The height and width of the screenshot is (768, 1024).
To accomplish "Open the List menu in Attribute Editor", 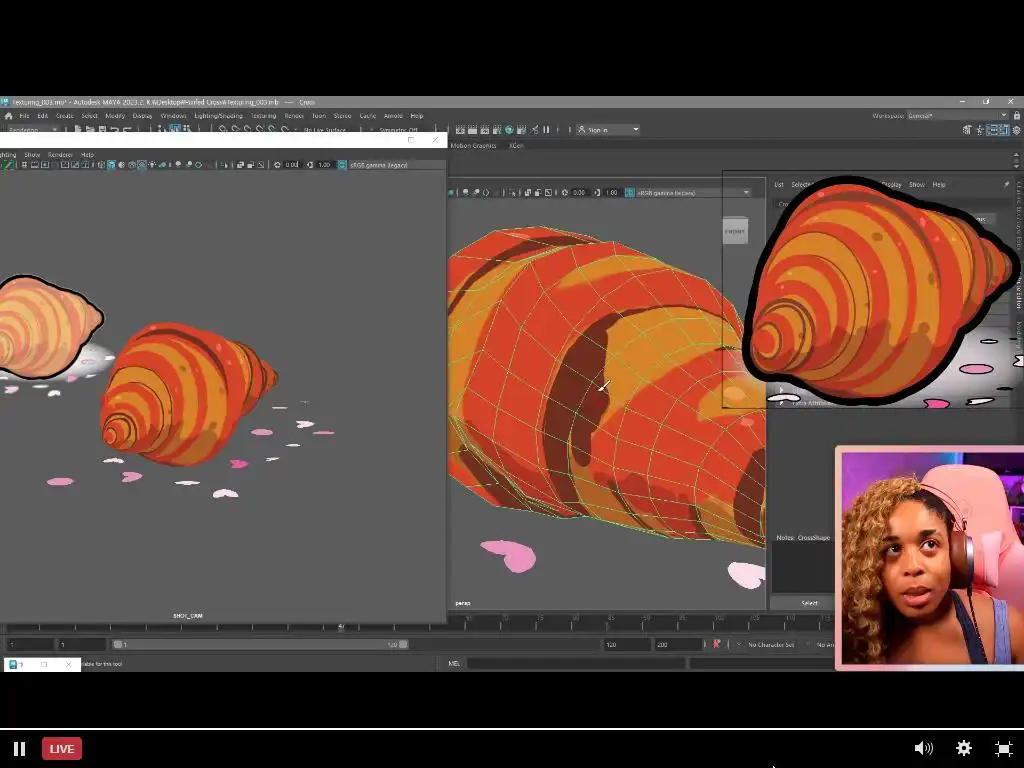I will (779, 185).
